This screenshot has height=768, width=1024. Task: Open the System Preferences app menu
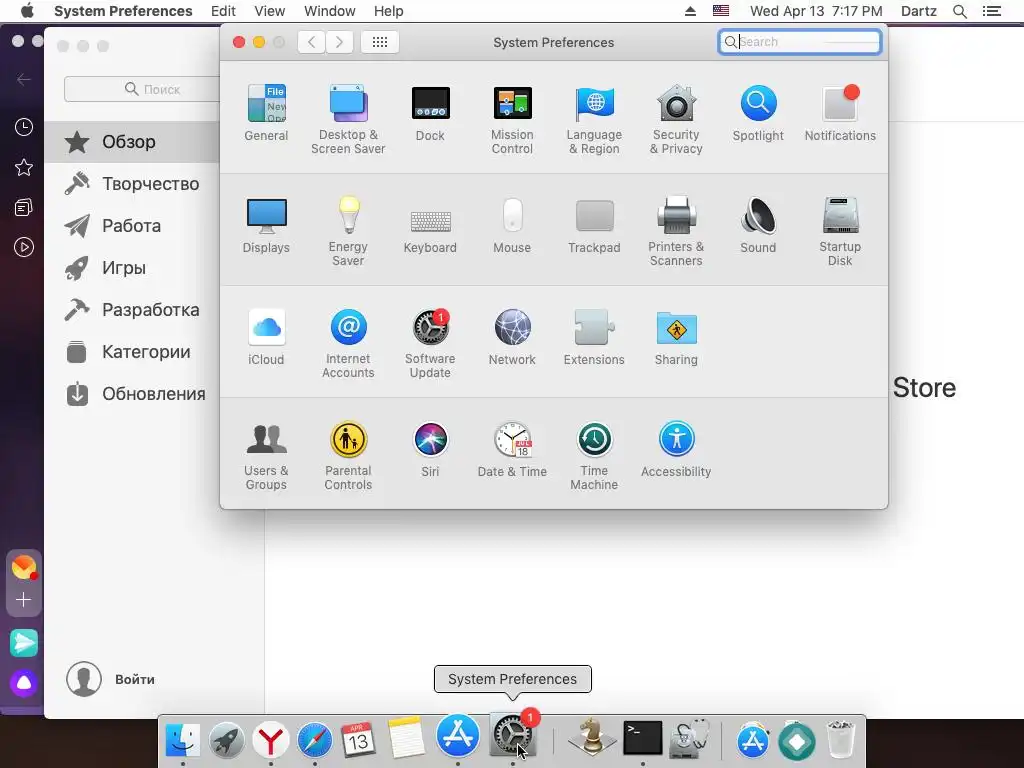(123, 11)
